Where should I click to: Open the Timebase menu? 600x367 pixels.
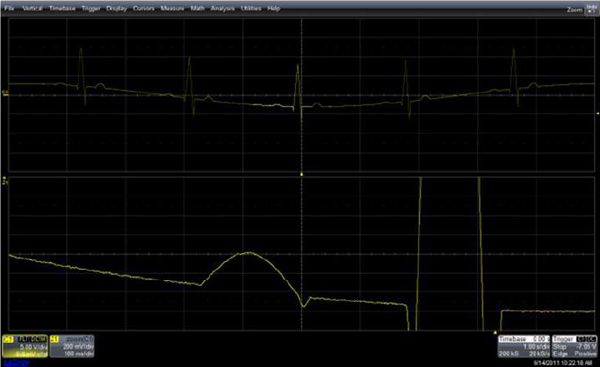coord(62,8)
